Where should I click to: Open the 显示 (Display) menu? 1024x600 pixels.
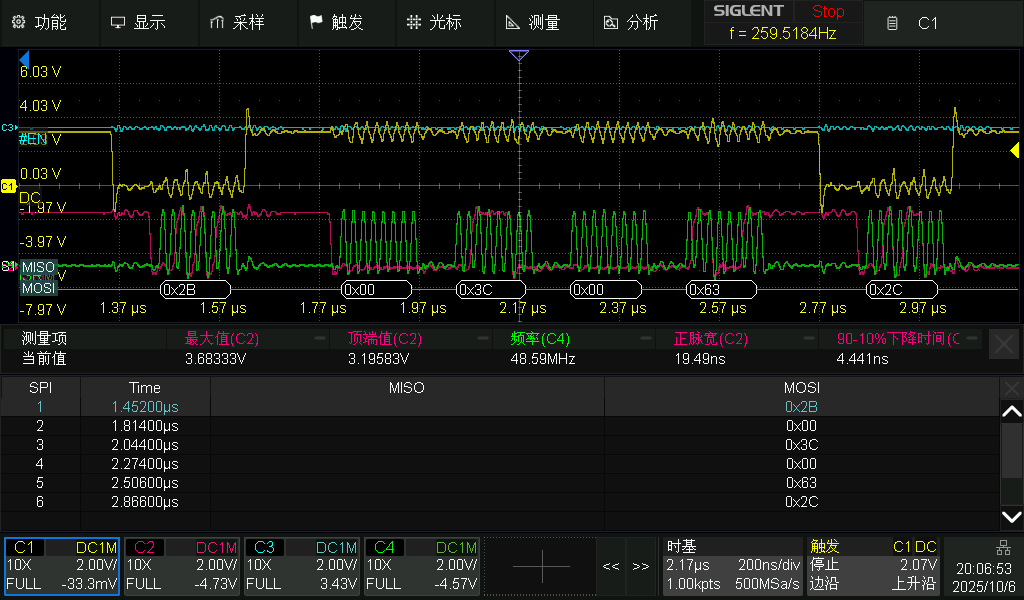click(138, 22)
